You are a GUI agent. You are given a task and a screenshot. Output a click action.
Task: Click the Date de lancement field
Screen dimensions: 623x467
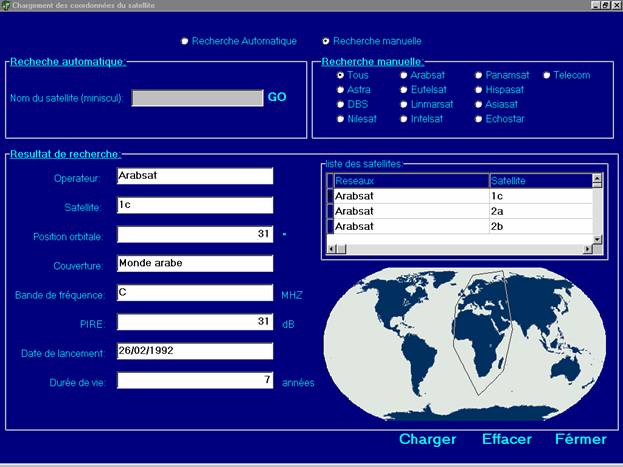195,351
